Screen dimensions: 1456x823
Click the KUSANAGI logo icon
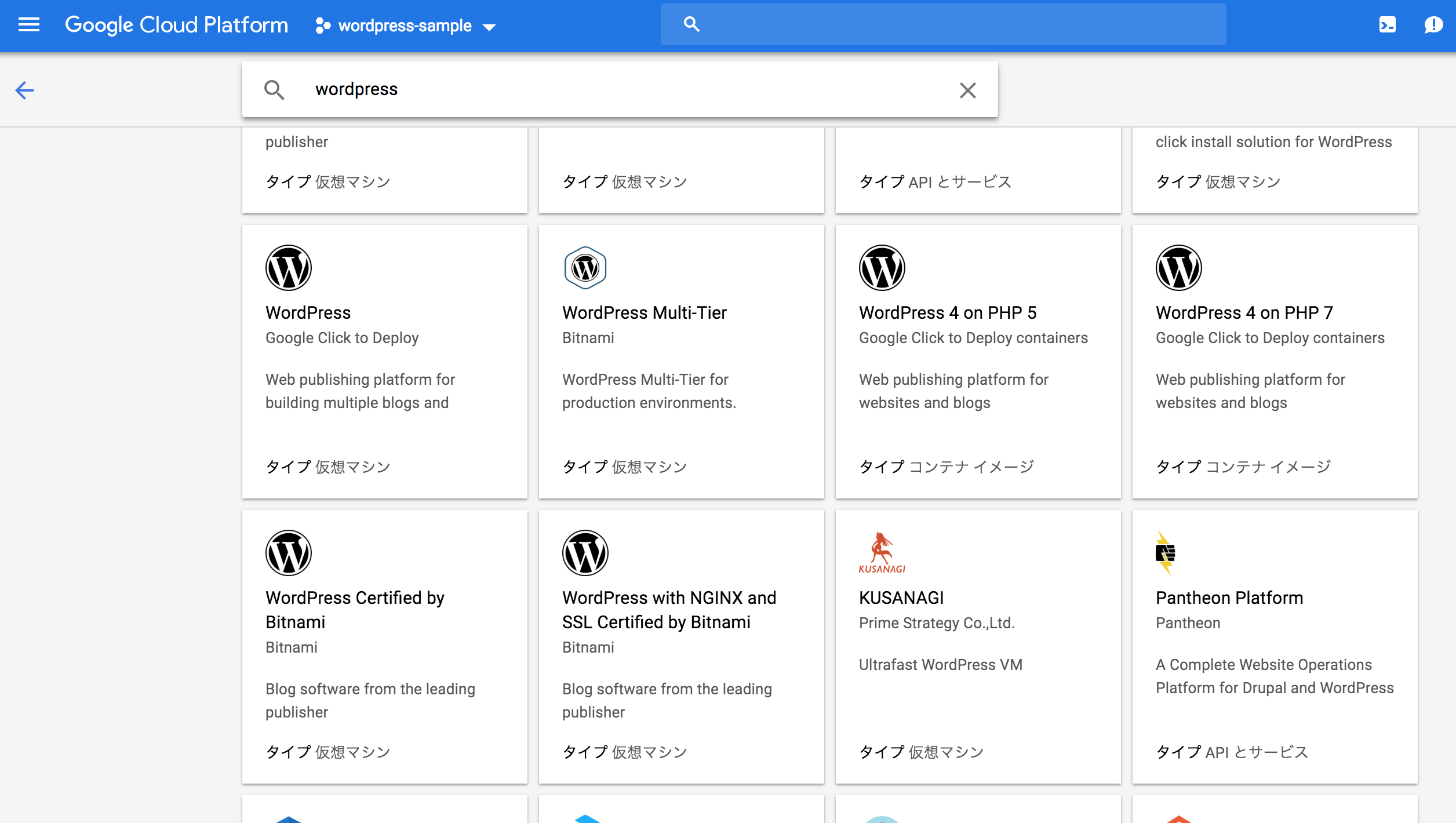pyautogui.click(x=882, y=553)
